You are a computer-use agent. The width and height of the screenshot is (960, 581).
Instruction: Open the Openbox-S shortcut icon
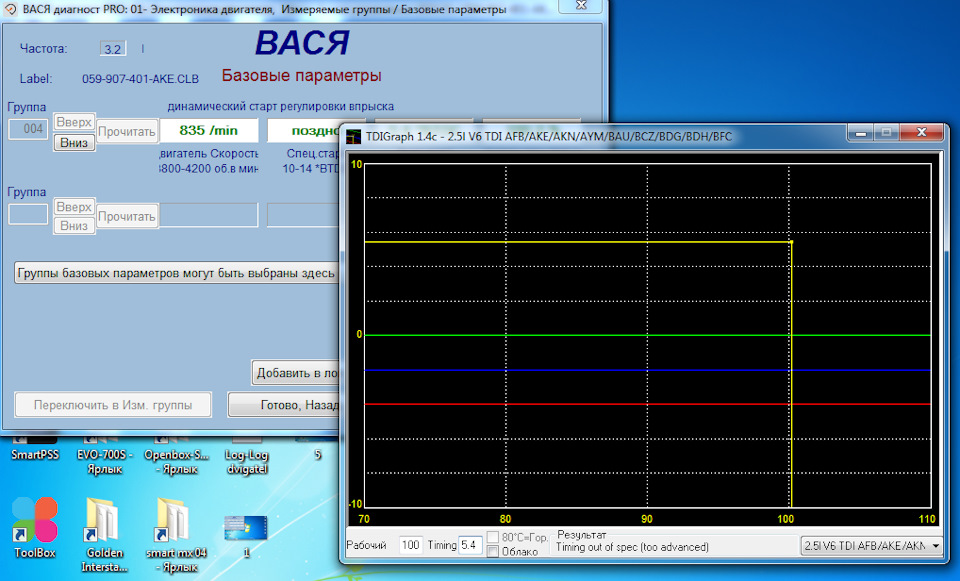pyautogui.click(x=176, y=454)
